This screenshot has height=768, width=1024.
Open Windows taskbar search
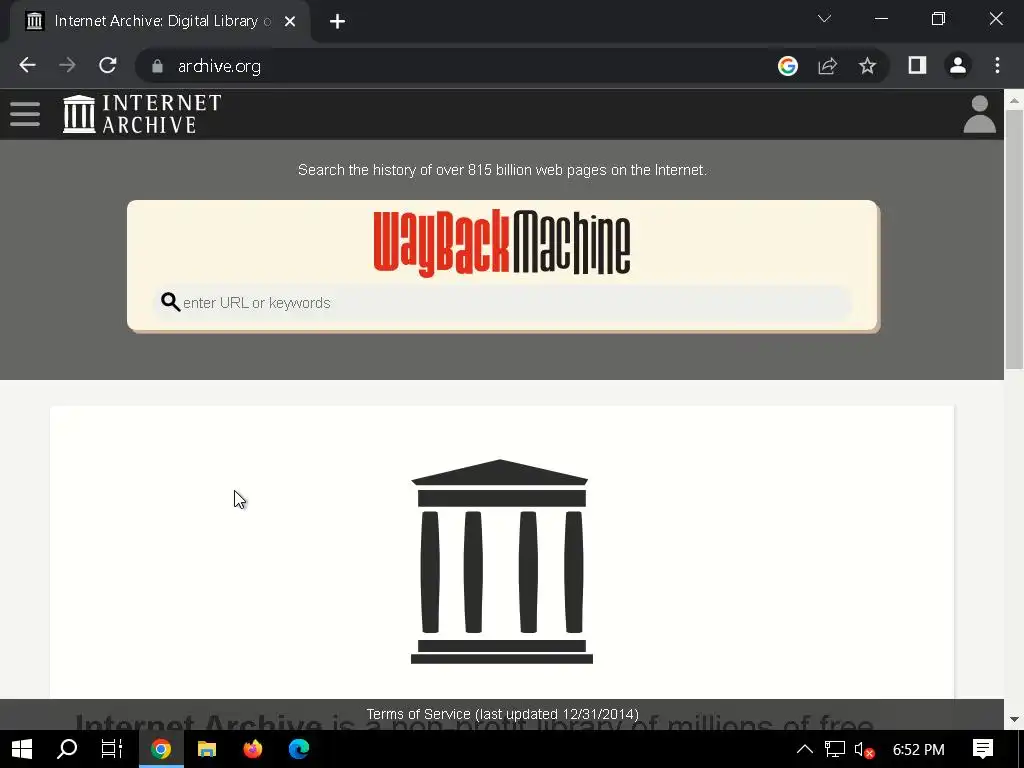pyautogui.click(x=67, y=749)
